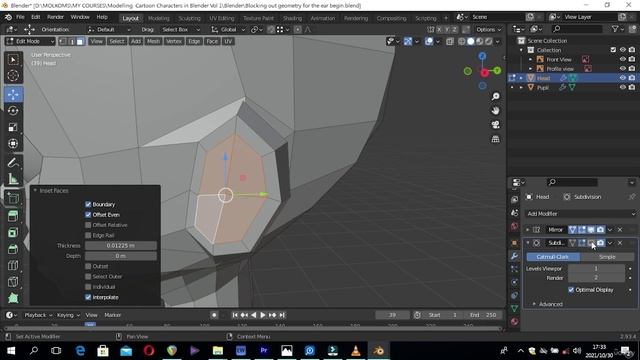This screenshot has width=640, height=360.
Task: Remove the Subdivision modifier
Action: coord(620,243)
